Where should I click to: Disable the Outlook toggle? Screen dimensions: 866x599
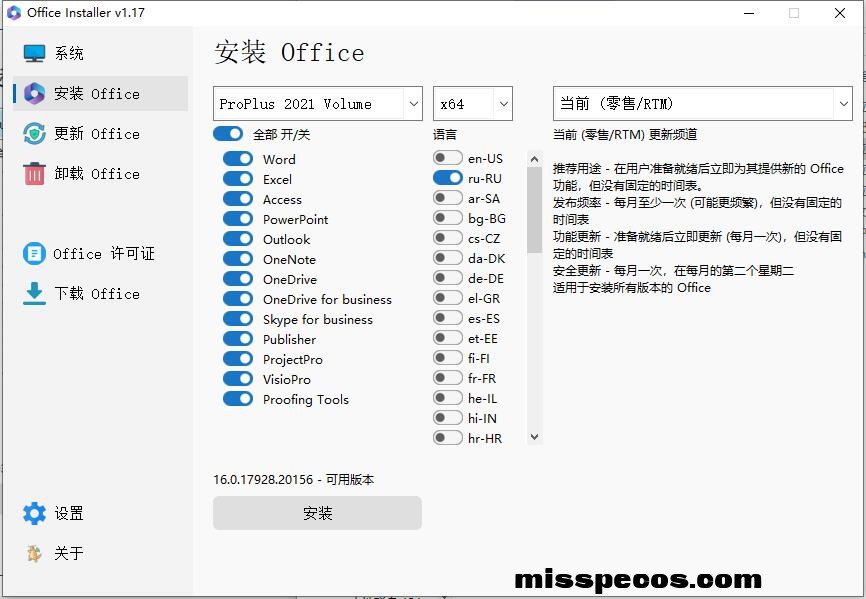coord(238,238)
